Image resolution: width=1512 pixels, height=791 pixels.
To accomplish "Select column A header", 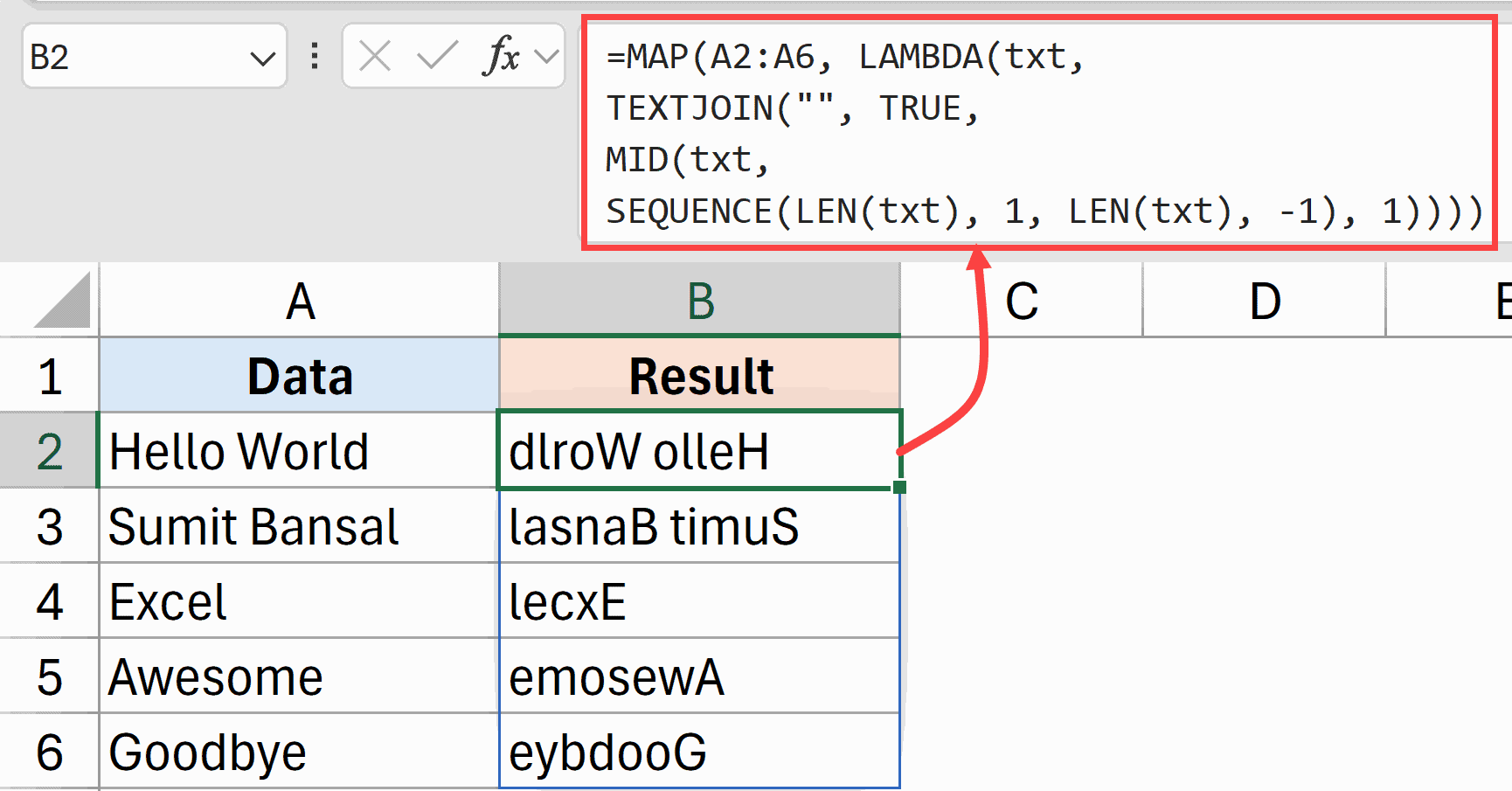I will [299, 300].
